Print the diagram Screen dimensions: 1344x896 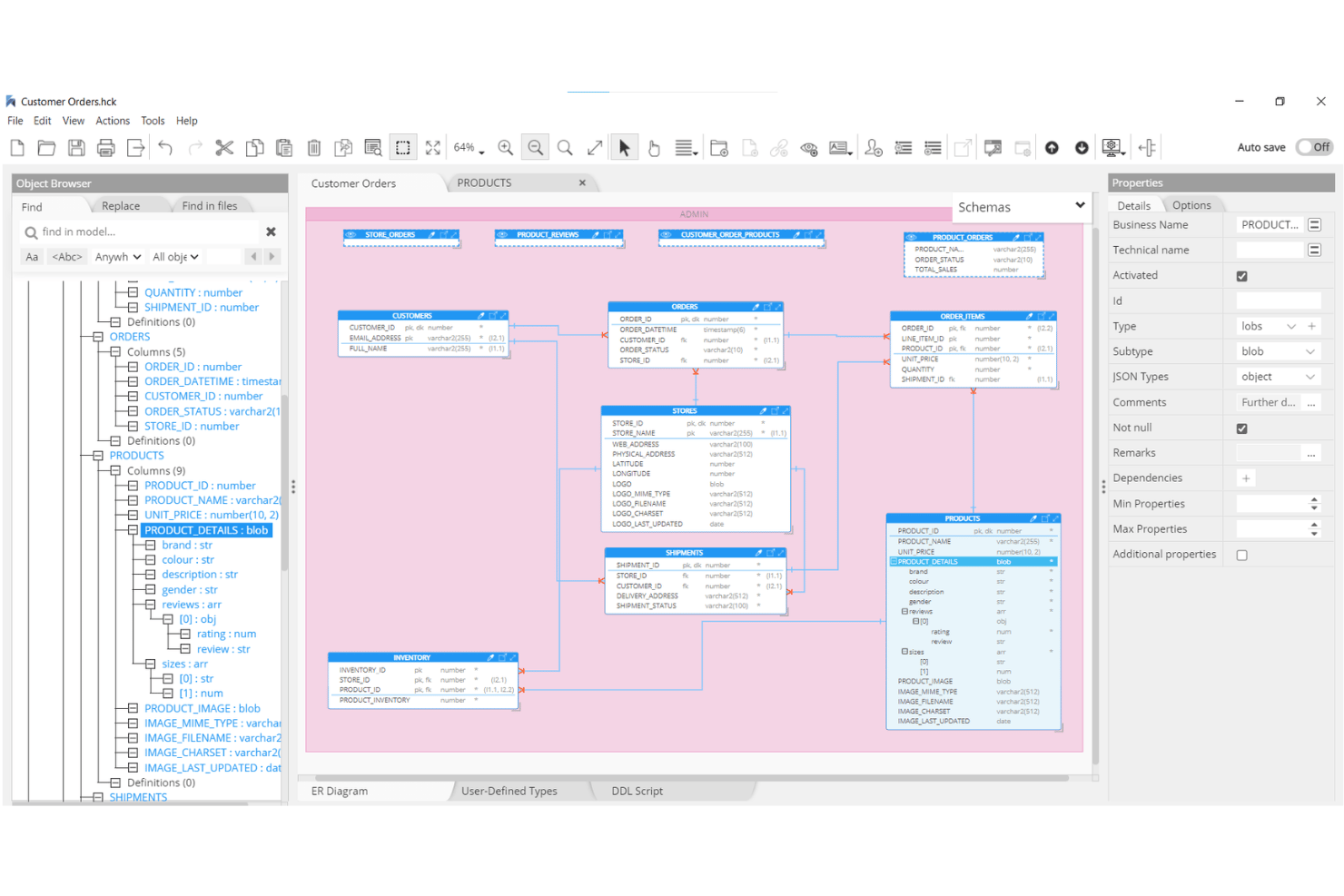[x=106, y=148]
